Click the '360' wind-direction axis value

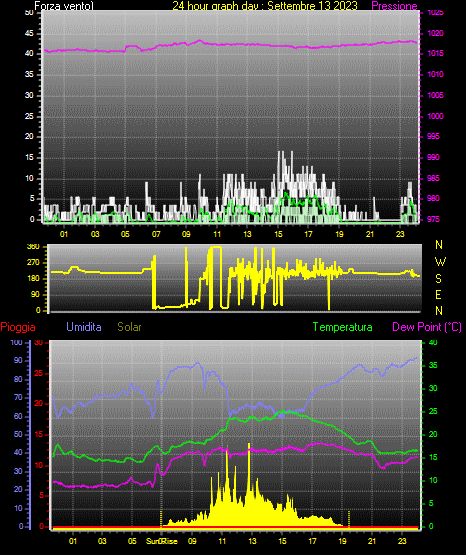coord(33,247)
